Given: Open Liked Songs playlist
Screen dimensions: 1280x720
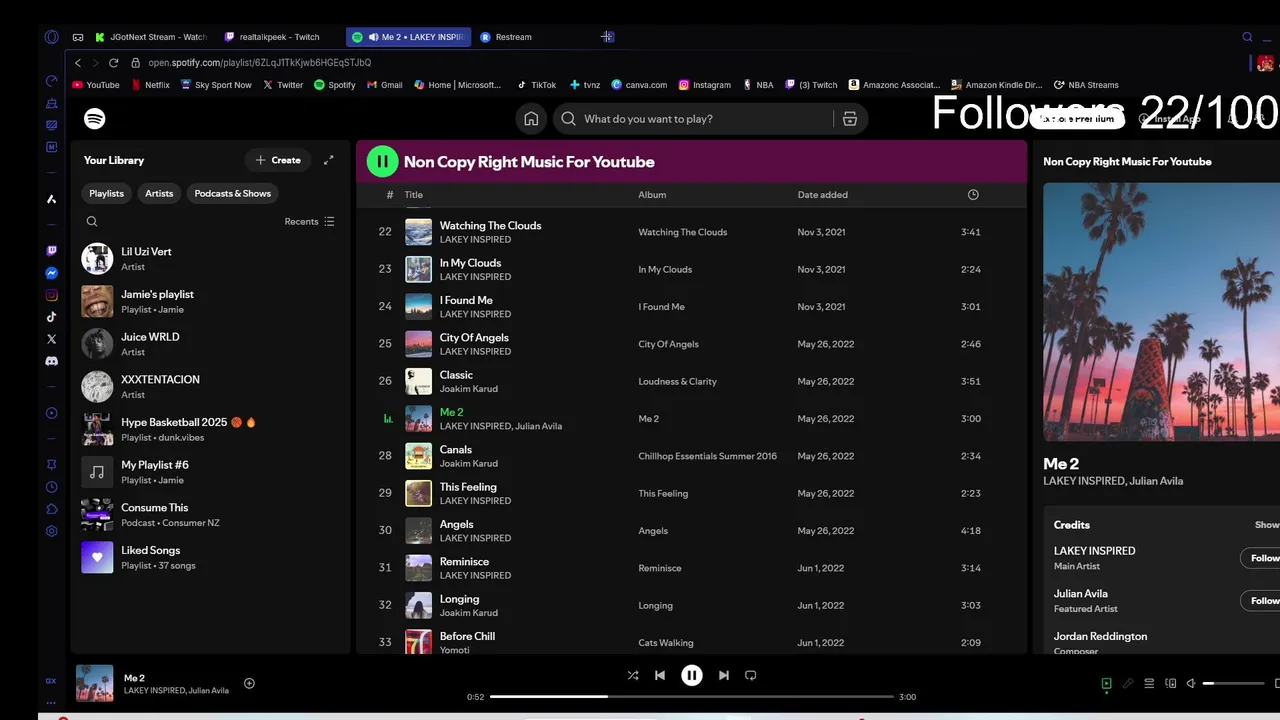Looking at the screenshot, I should (x=210, y=557).
